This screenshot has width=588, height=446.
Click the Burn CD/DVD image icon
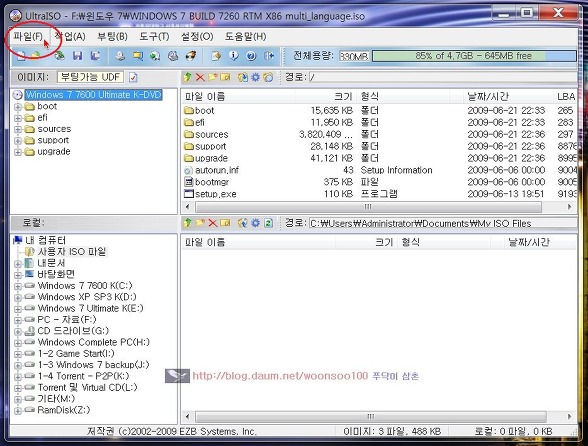pyautogui.click(x=191, y=56)
